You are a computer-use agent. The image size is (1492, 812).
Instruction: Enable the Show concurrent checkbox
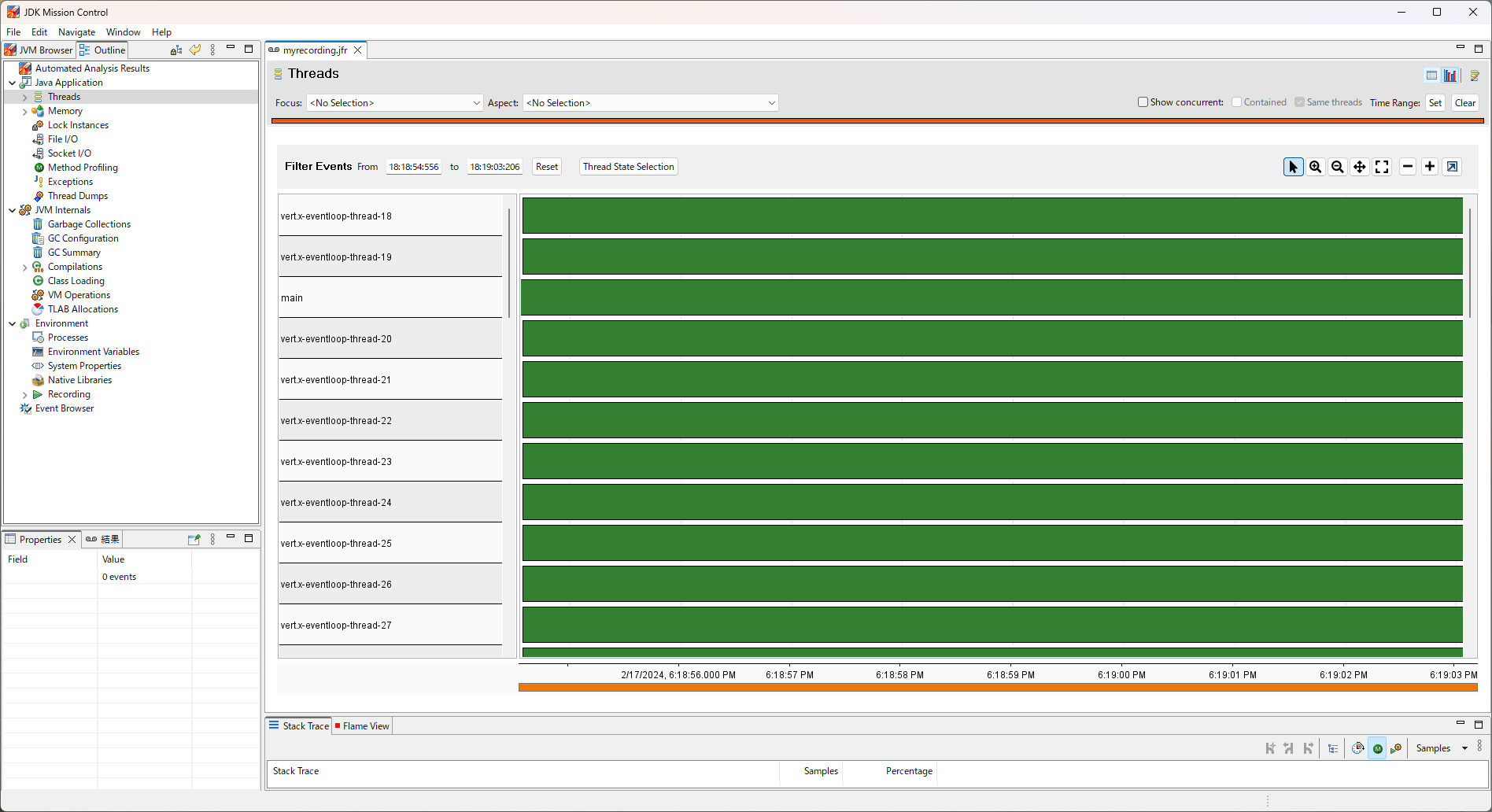(x=1143, y=101)
